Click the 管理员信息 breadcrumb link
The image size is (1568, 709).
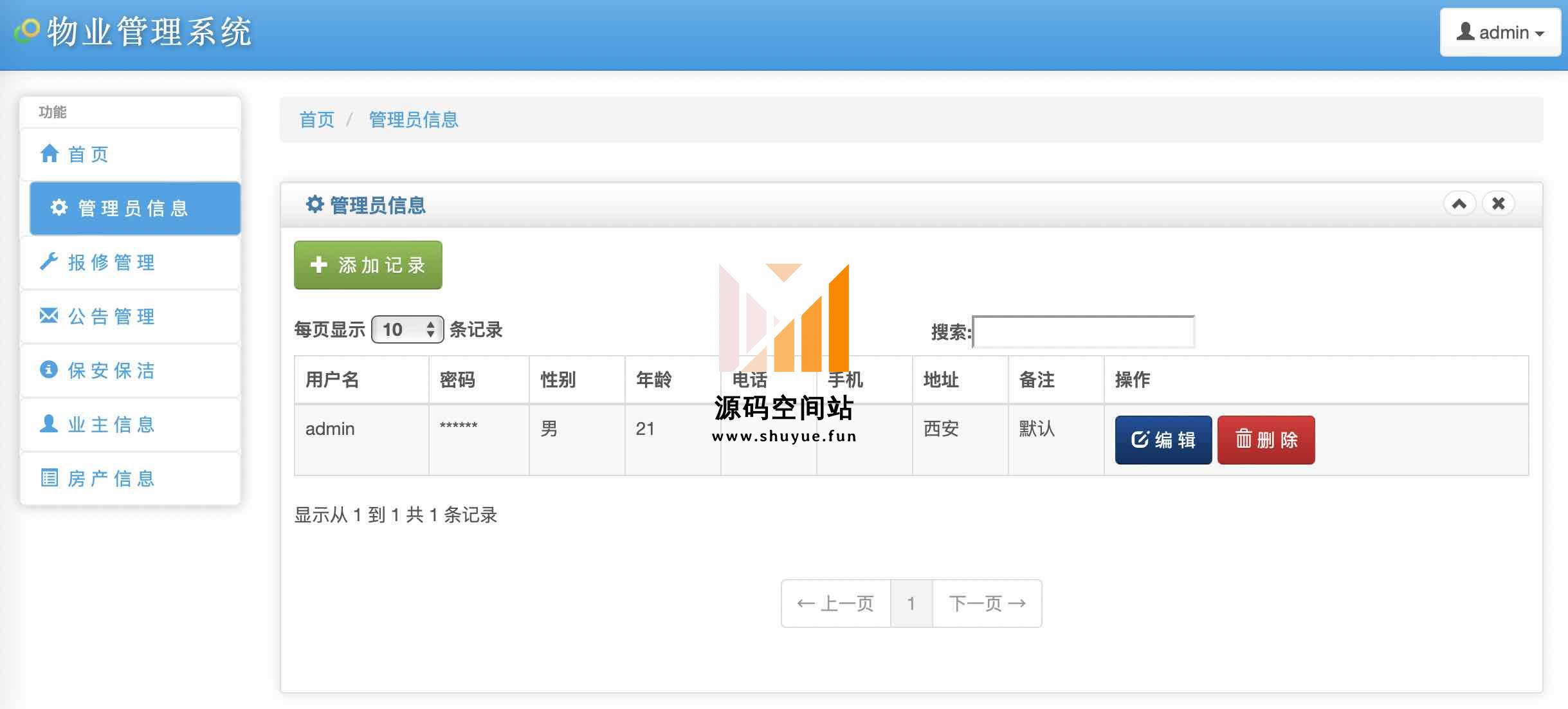pos(414,120)
